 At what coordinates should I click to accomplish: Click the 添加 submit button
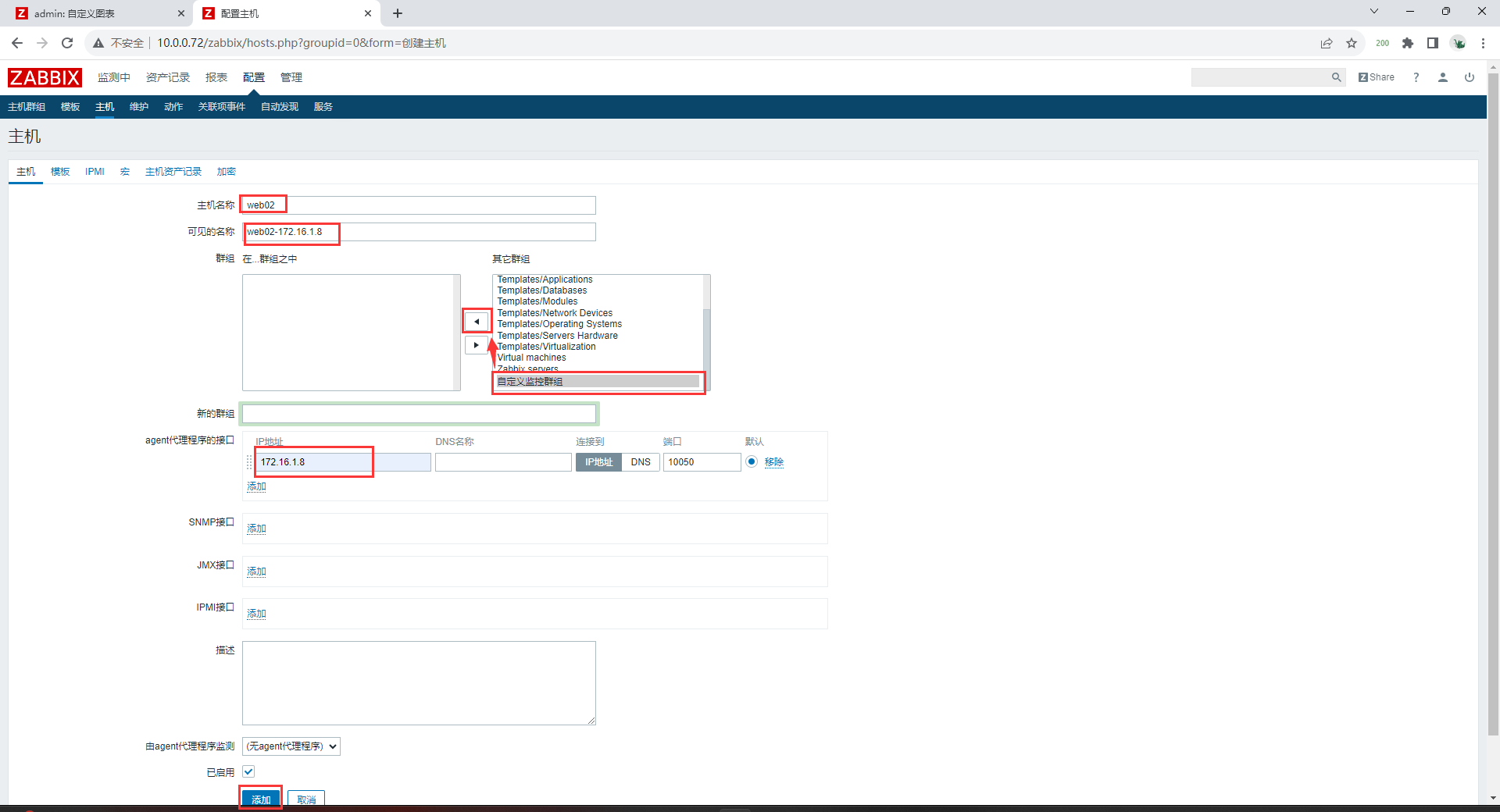pyautogui.click(x=261, y=800)
